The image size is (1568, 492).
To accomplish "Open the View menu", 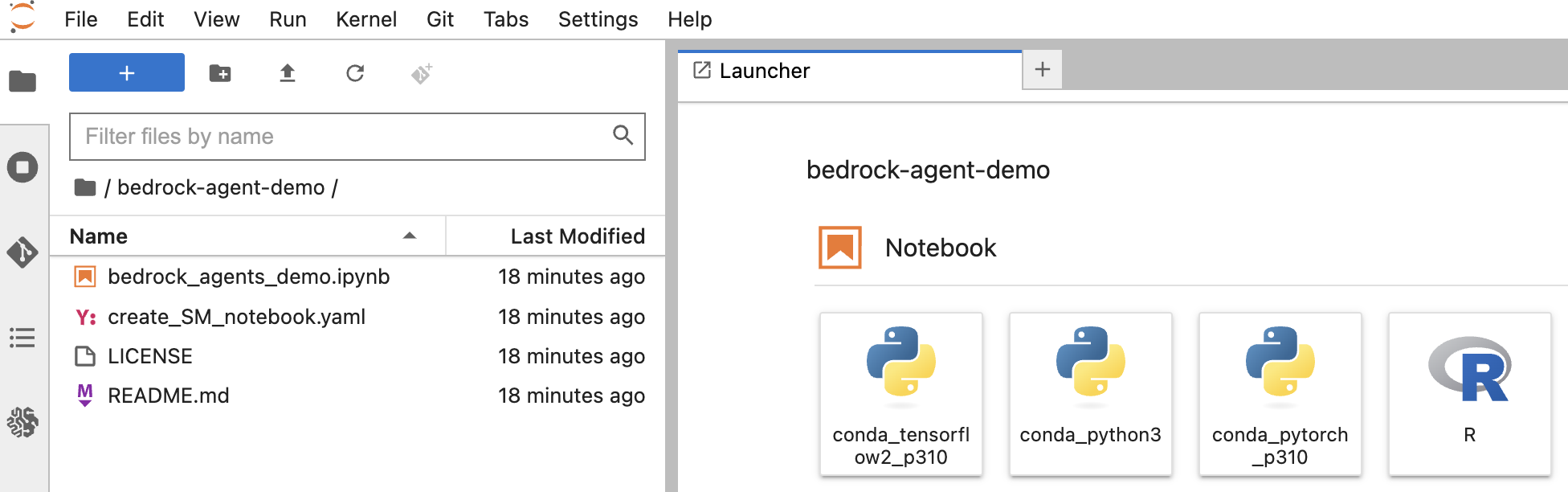I will [217, 19].
